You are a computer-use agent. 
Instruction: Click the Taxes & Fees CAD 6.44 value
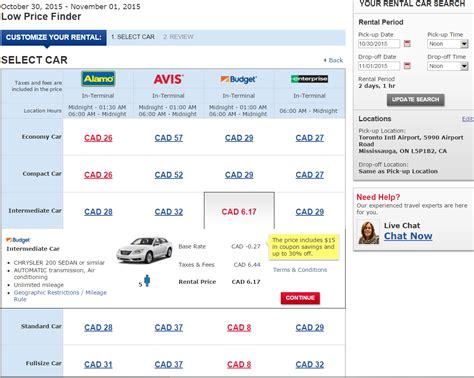click(x=247, y=265)
